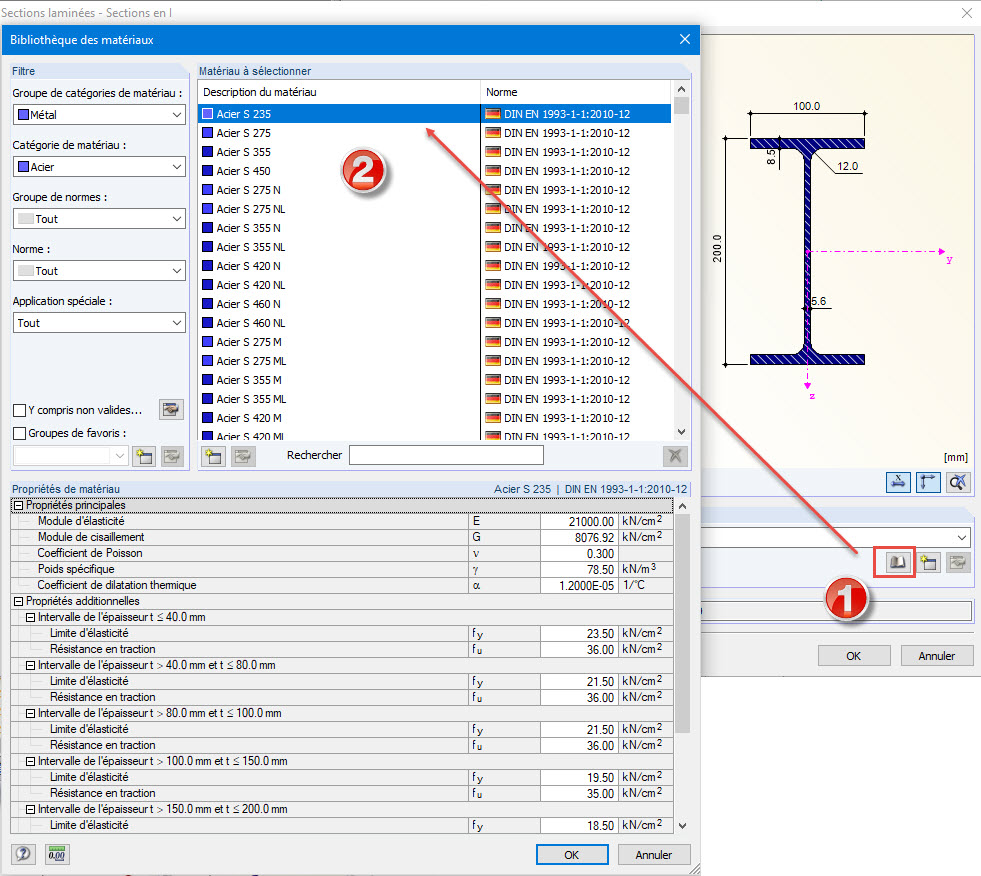Collapse 'Propriétés additionnelles' section
This screenshot has width=981, height=876.
[x=19, y=601]
